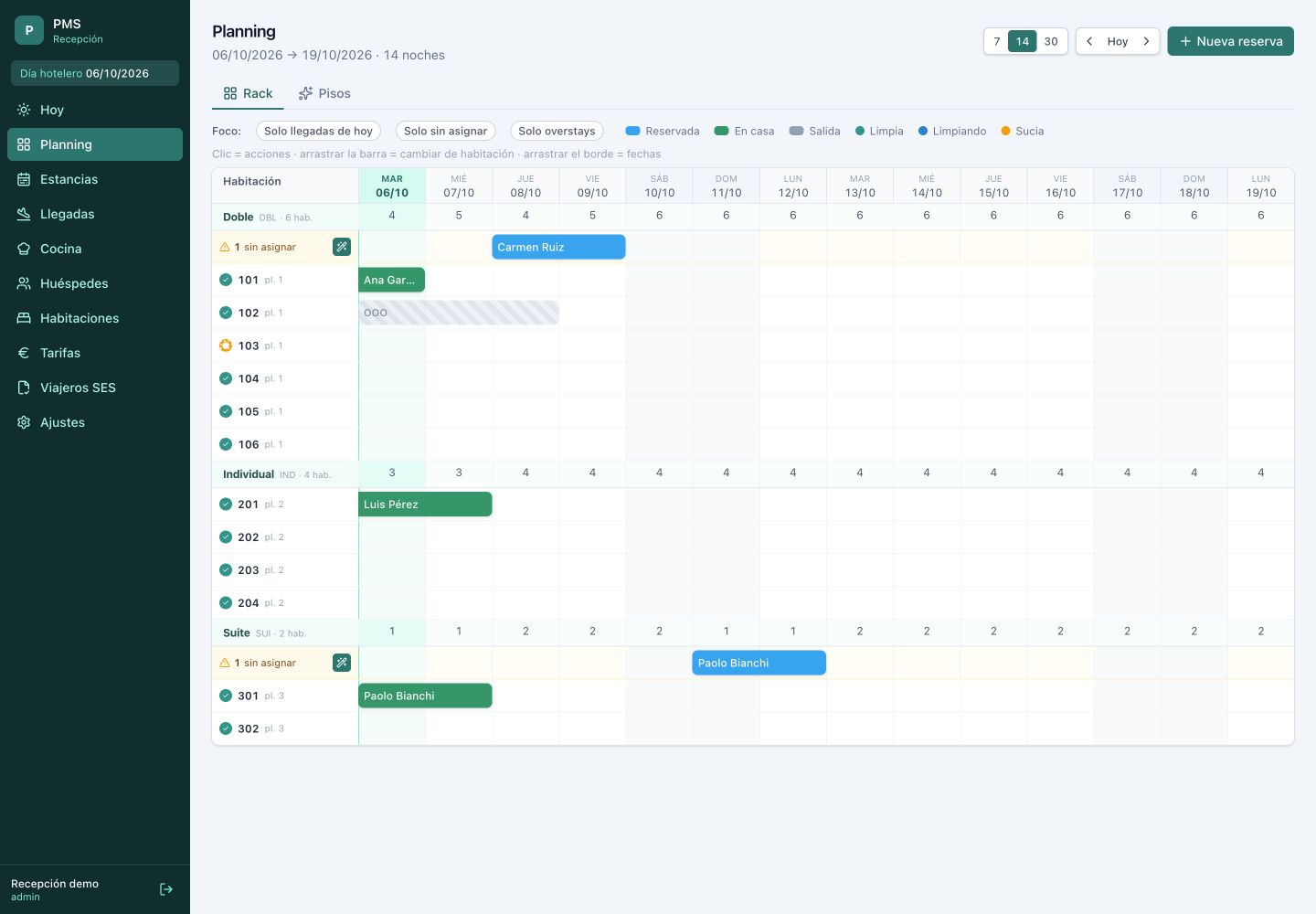Click the room 201 clean status icon

pyautogui.click(x=226, y=504)
